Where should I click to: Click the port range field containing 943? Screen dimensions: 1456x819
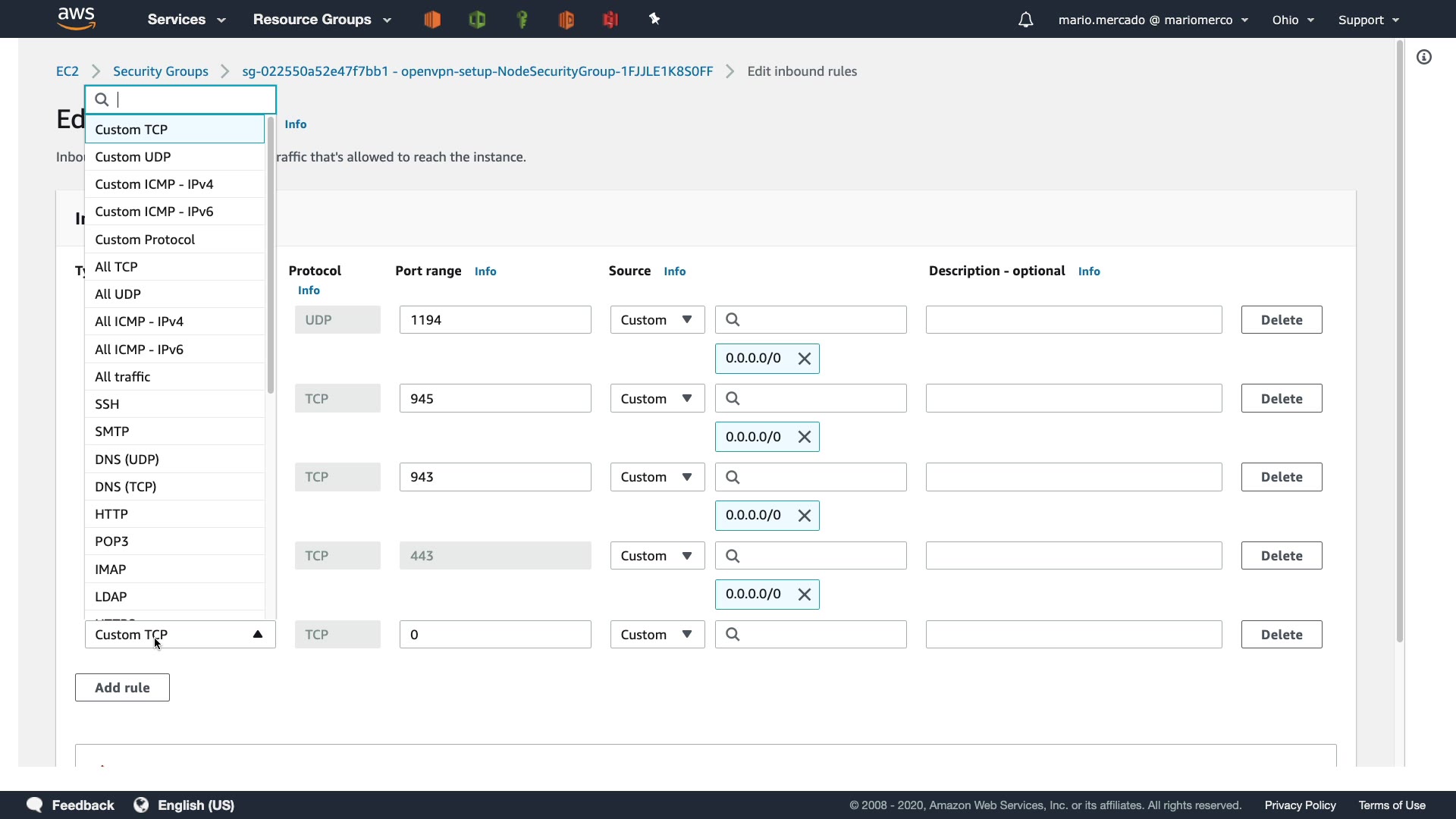coord(494,477)
